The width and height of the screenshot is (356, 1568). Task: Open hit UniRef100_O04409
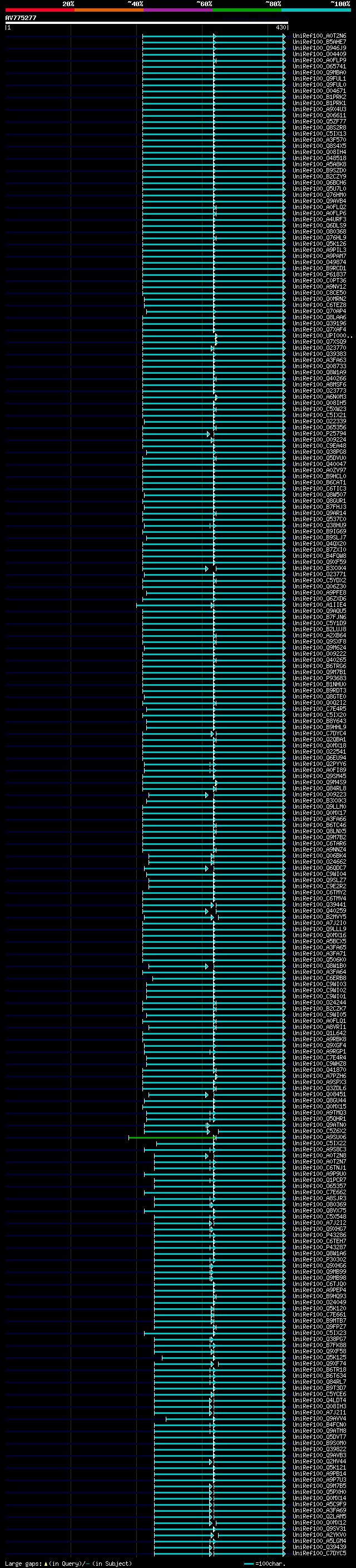[319, 54]
